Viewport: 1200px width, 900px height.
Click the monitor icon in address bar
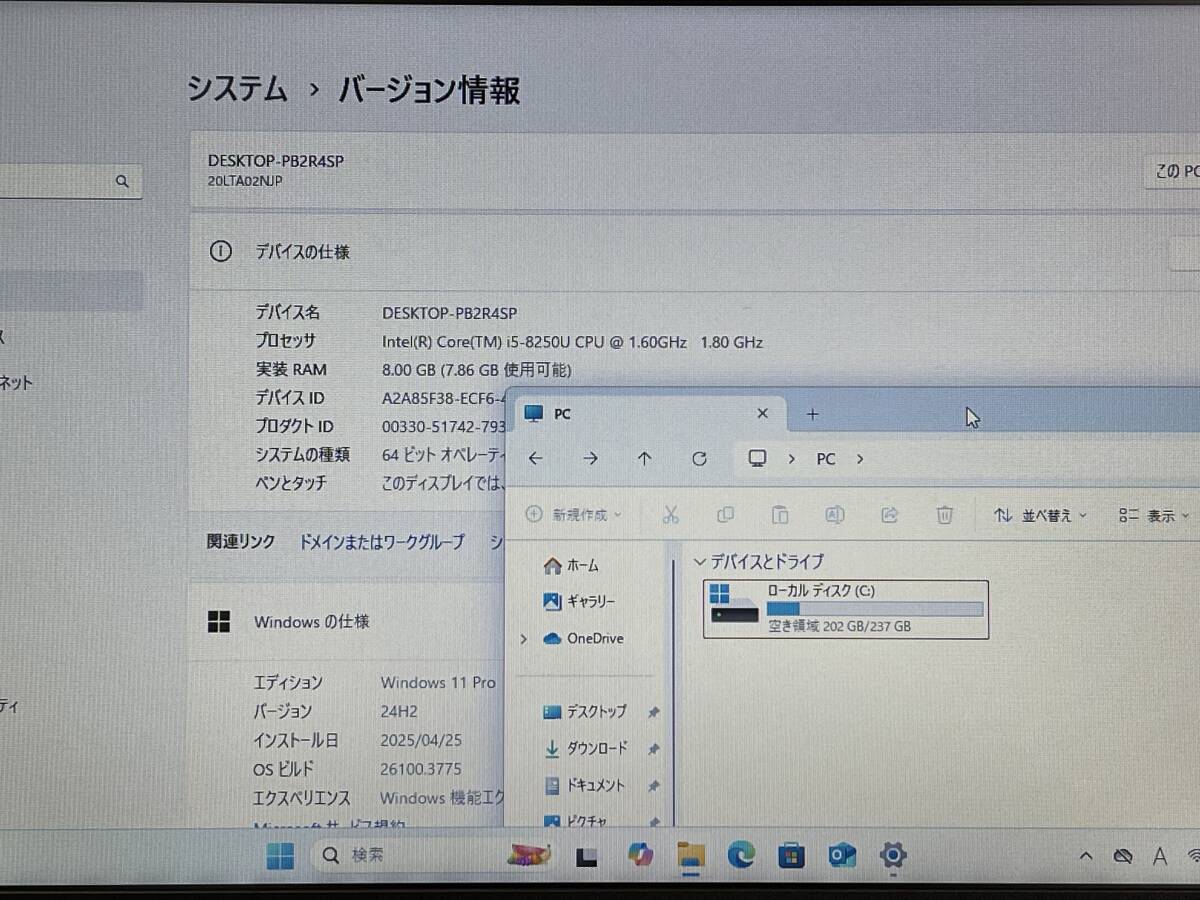pyautogui.click(x=757, y=458)
